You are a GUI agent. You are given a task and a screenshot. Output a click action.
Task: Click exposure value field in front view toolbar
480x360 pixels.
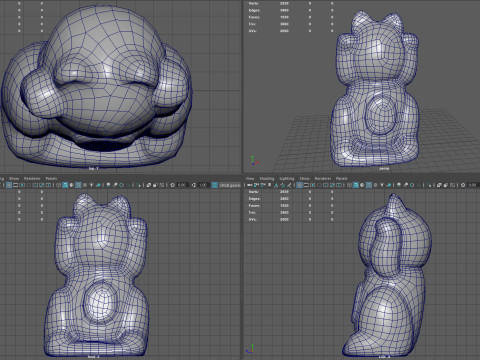pos(182,185)
